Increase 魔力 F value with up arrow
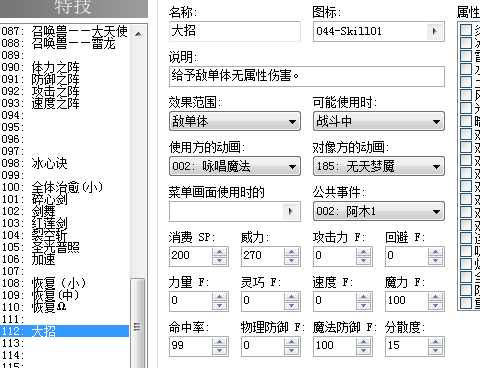This screenshot has width=480, height=368. point(436,296)
